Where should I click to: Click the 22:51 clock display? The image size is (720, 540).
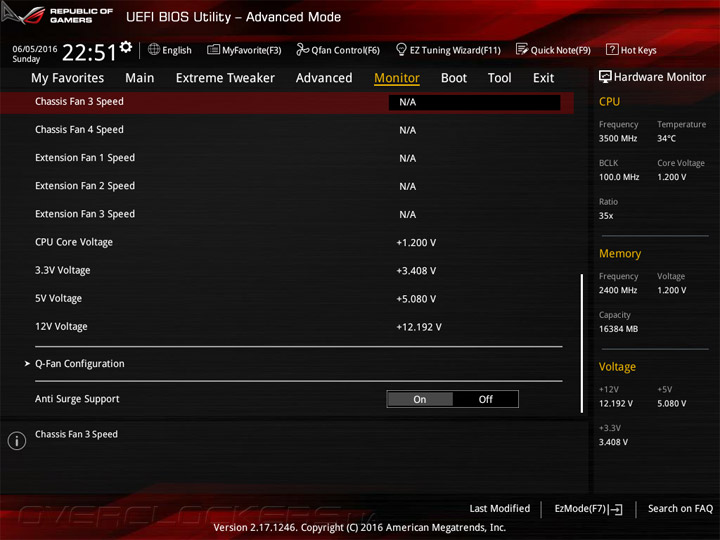click(x=89, y=52)
